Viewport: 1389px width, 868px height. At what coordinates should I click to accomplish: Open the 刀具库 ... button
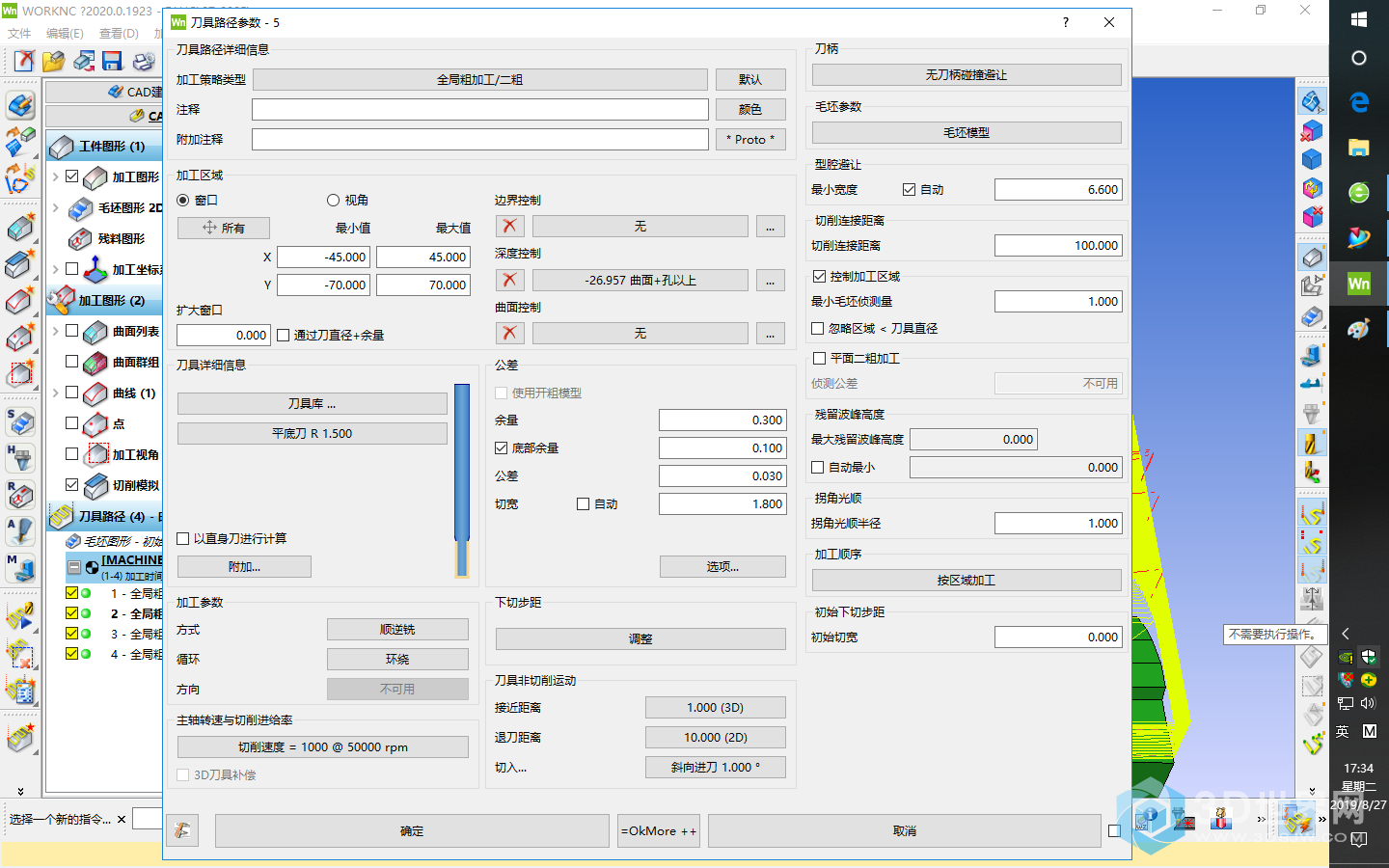point(313,403)
